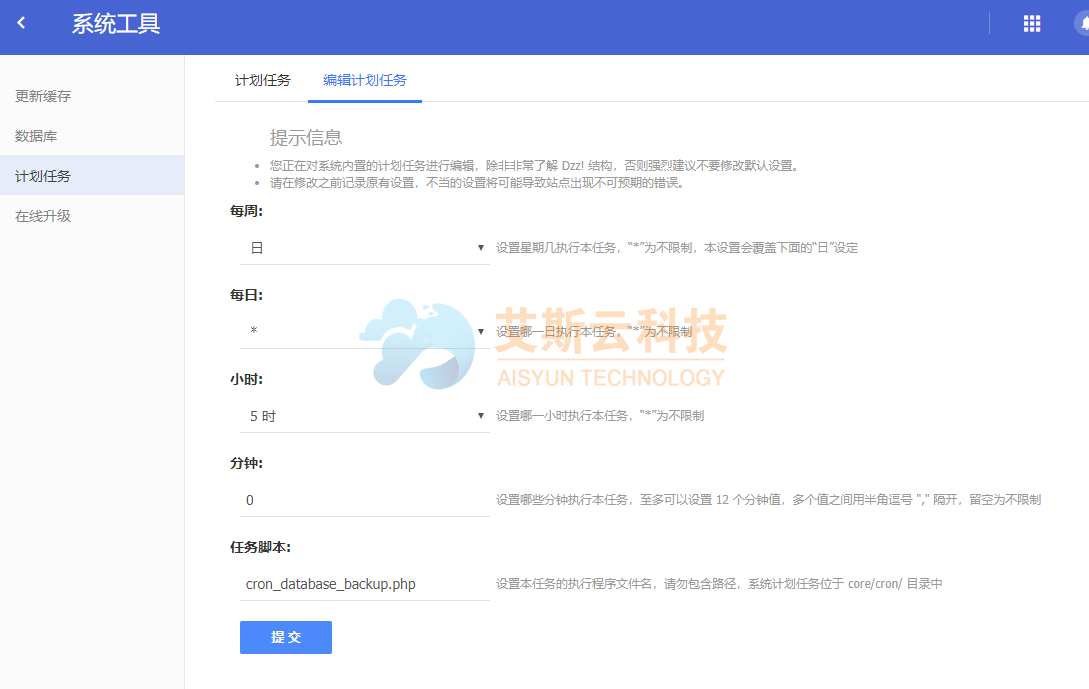
Task: Switch to the 计划任务 tab
Action: tap(262, 80)
